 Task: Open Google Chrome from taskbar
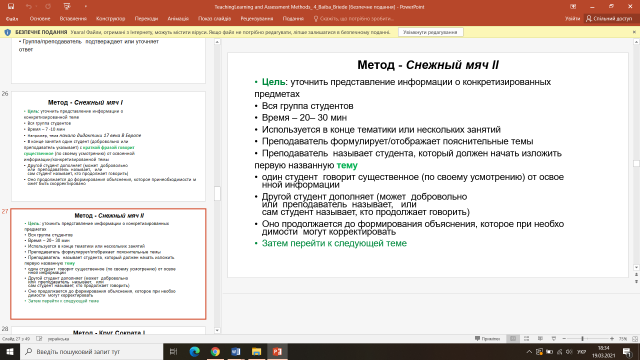[x=215, y=351]
